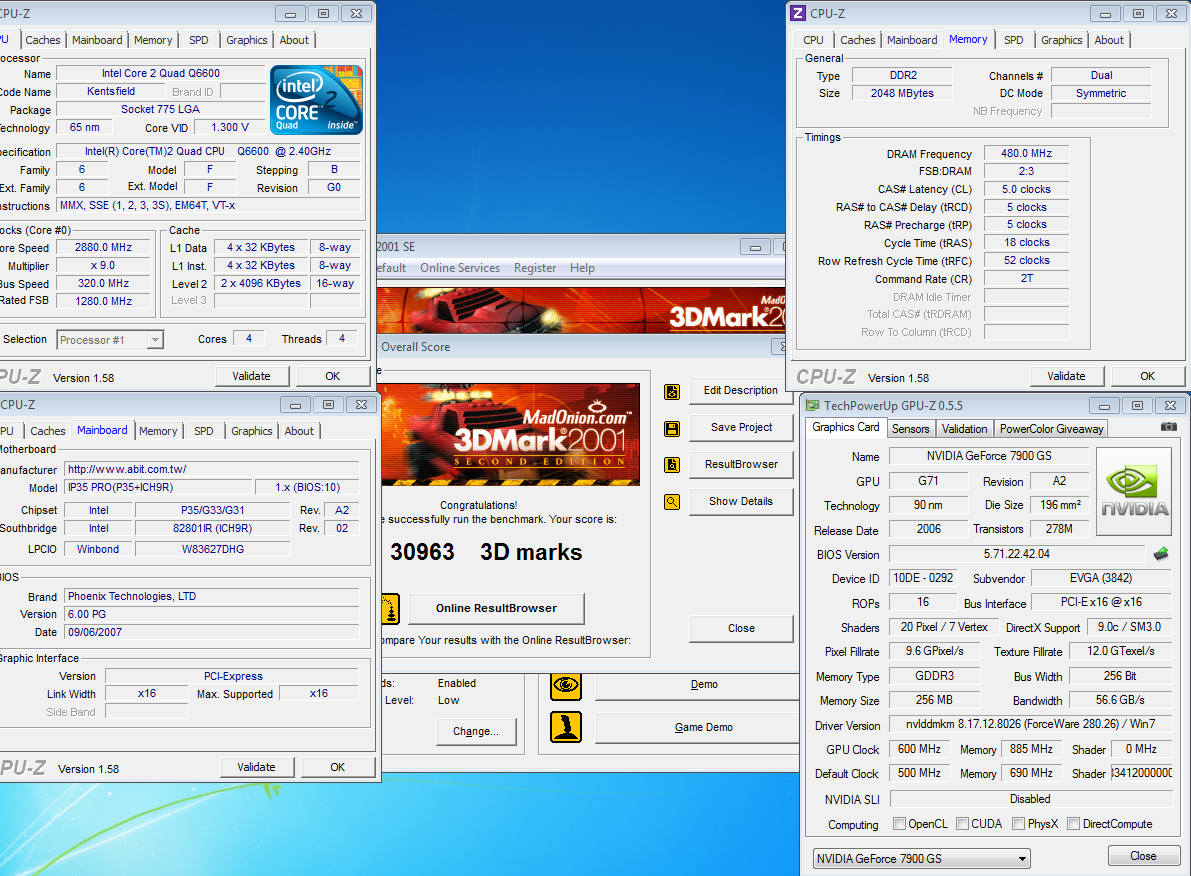Click the CPU-Z Memory window title icon

[x=798, y=13]
